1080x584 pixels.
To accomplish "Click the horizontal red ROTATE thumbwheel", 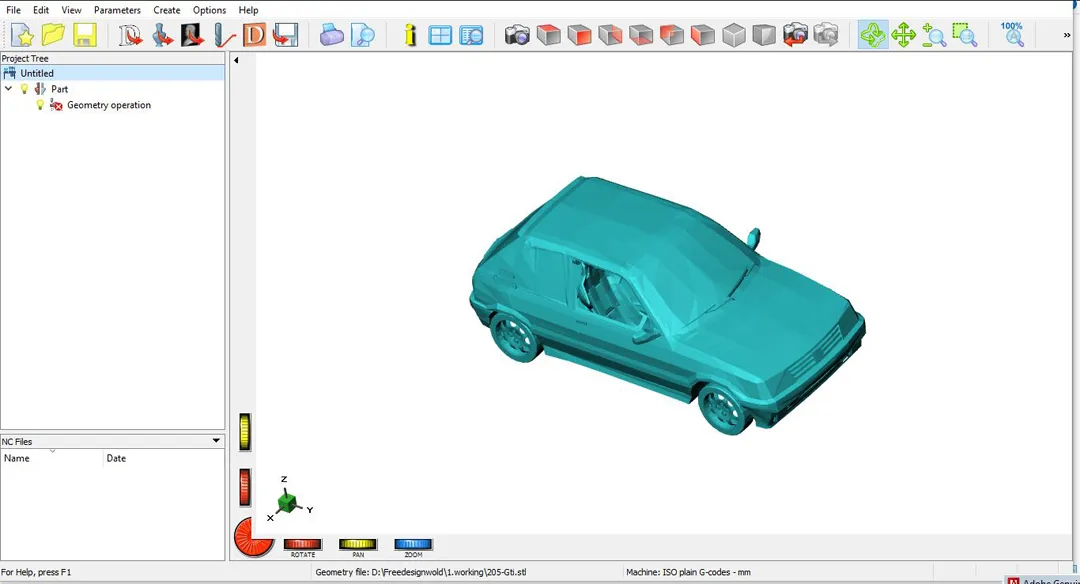I will click(302, 544).
